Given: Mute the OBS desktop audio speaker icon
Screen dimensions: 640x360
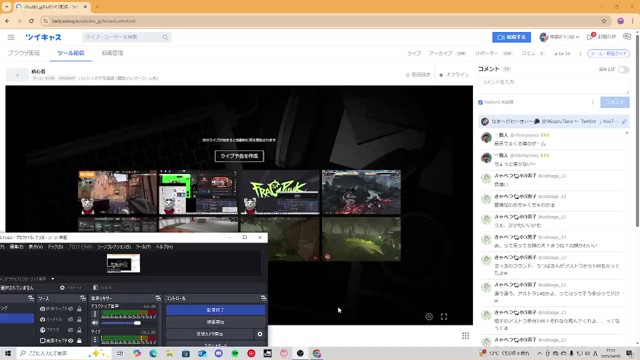Looking at the screenshot, I should click(x=95, y=323).
